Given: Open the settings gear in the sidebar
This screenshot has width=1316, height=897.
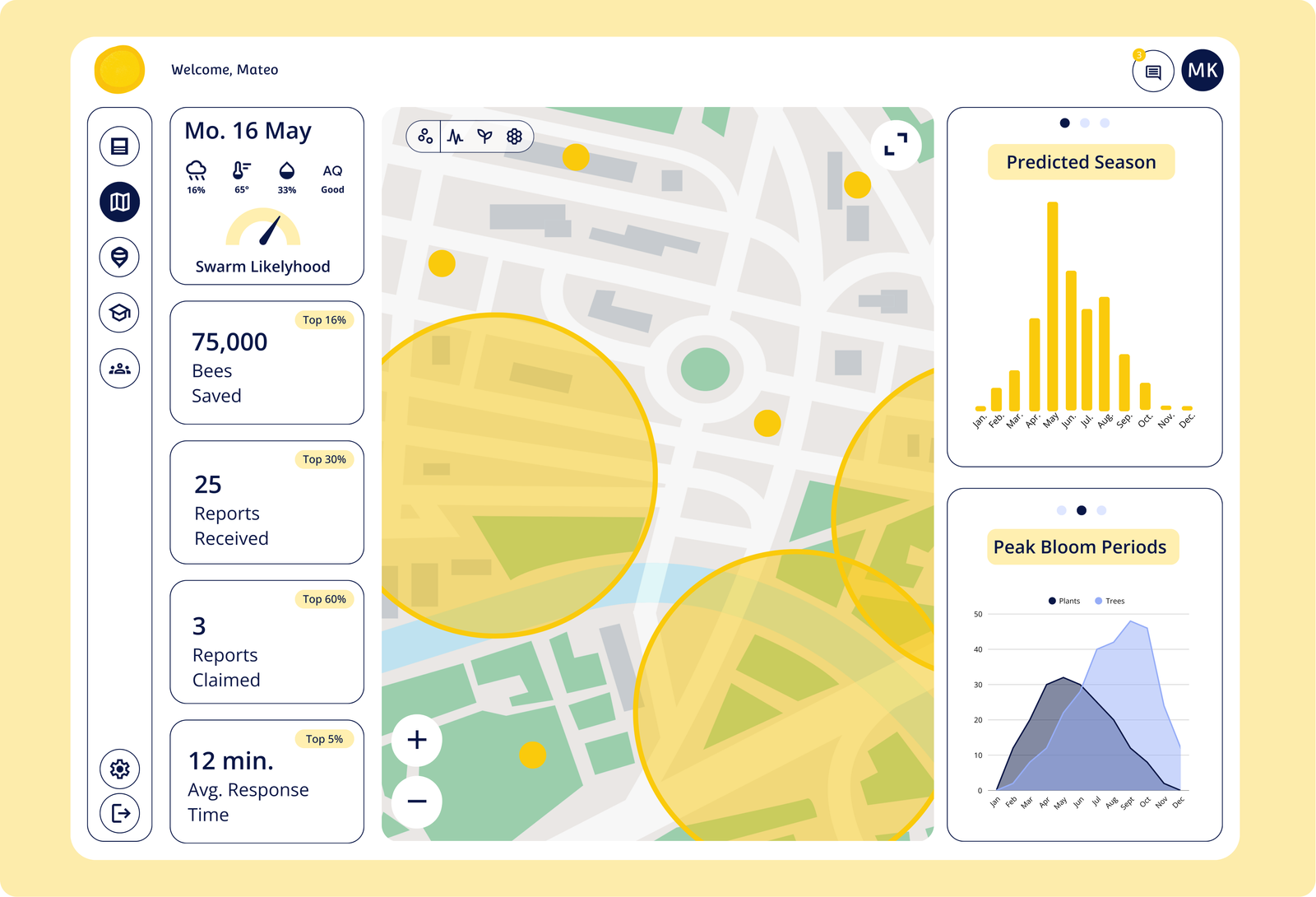Looking at the screenshot, I should (x=119, y=769).
